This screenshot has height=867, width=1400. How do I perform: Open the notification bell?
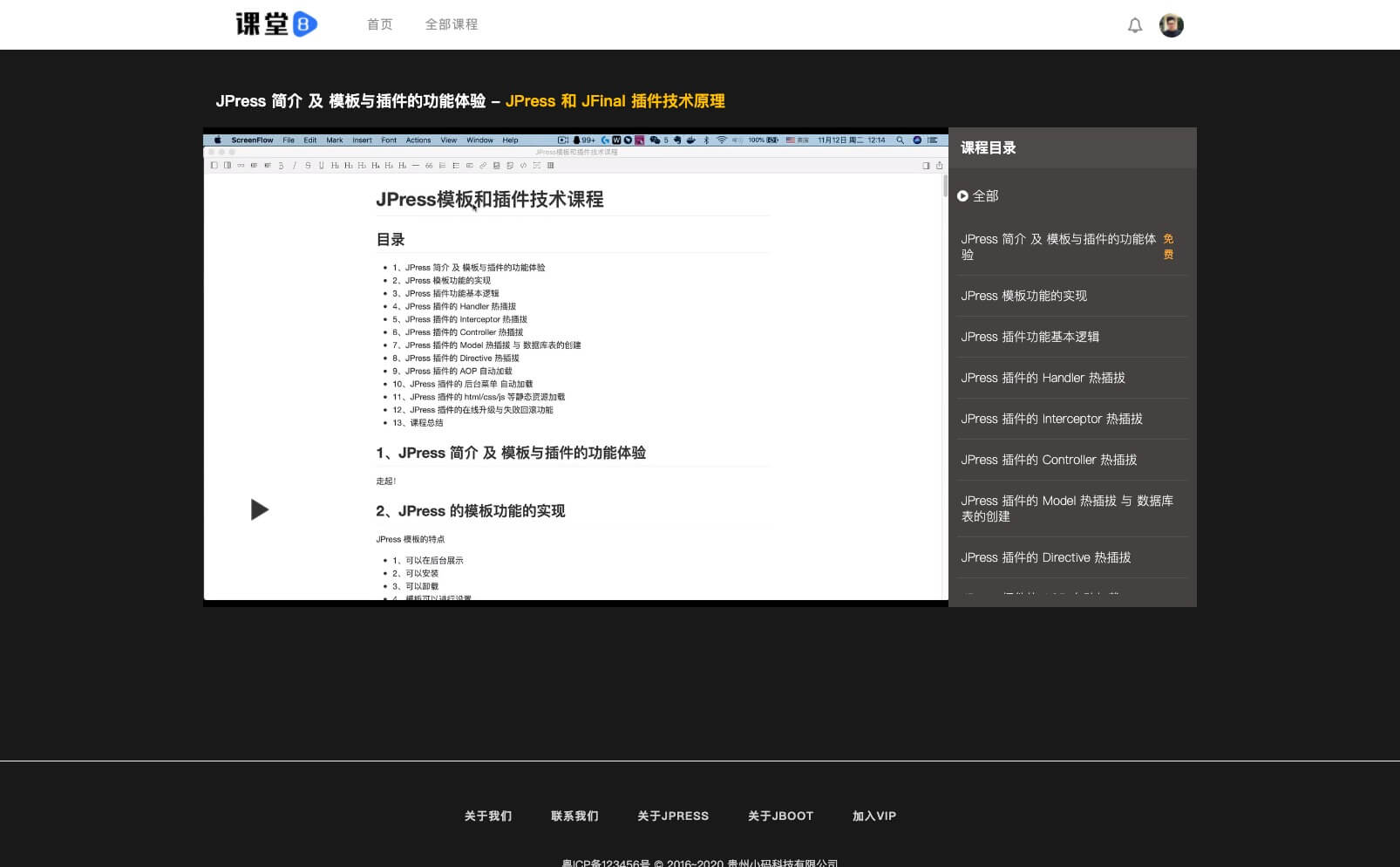click(1135, 25)
